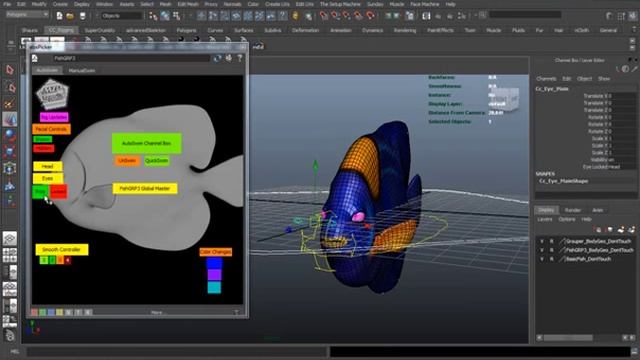Toggle R reference for Grouper_BodyGeo_DontTouch layer
Screen dimensions: 640x360
tap(551, 241)
